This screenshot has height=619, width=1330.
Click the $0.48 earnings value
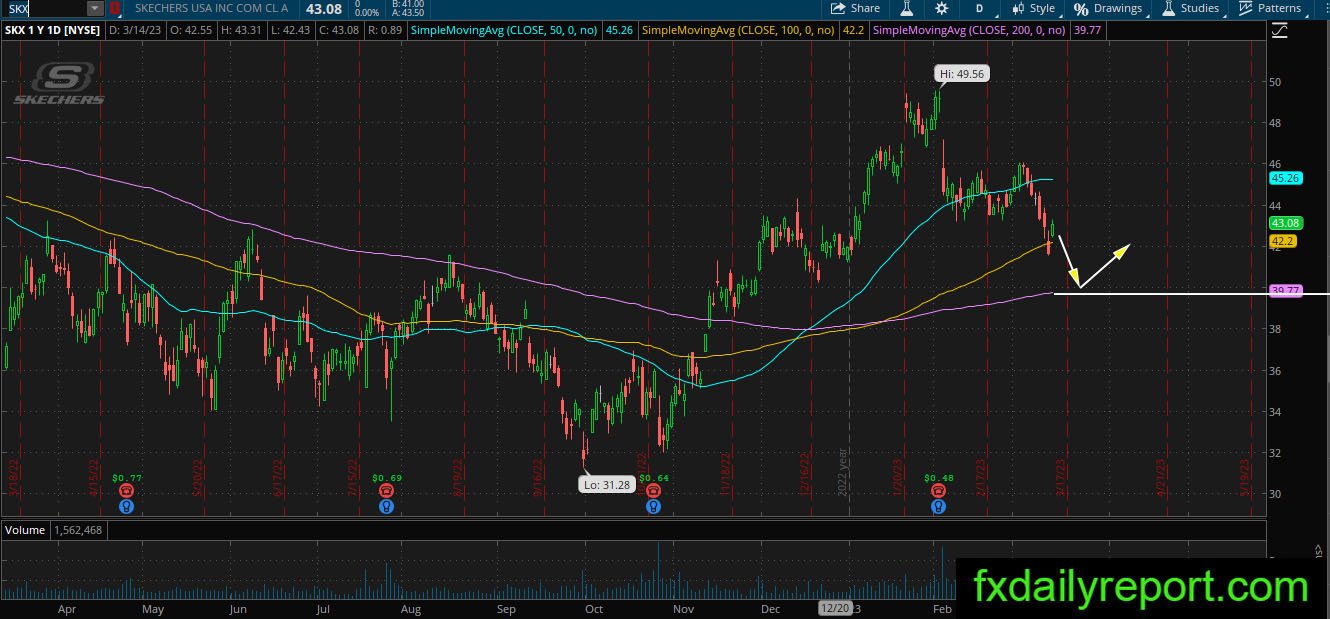tap(939, 478)
